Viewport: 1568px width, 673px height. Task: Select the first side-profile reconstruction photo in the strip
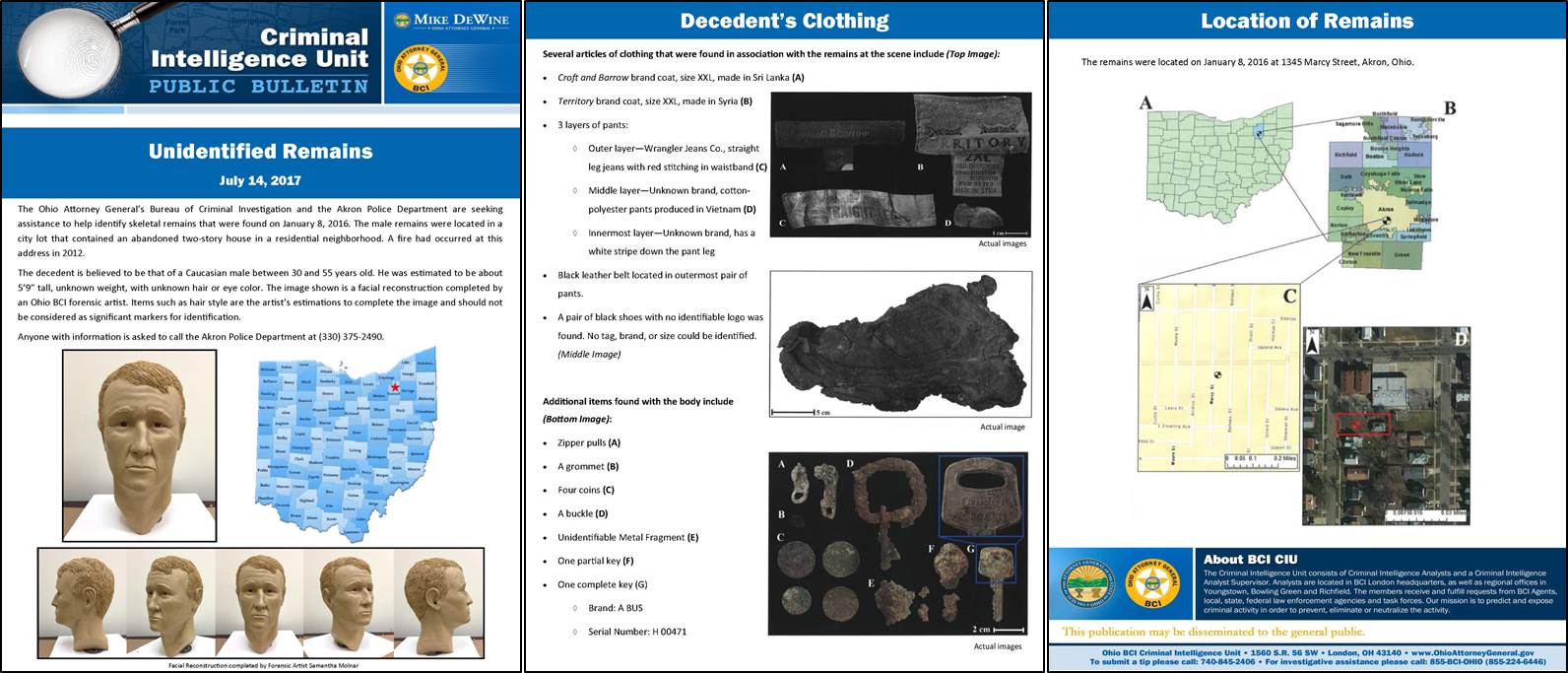click(82, 603)
